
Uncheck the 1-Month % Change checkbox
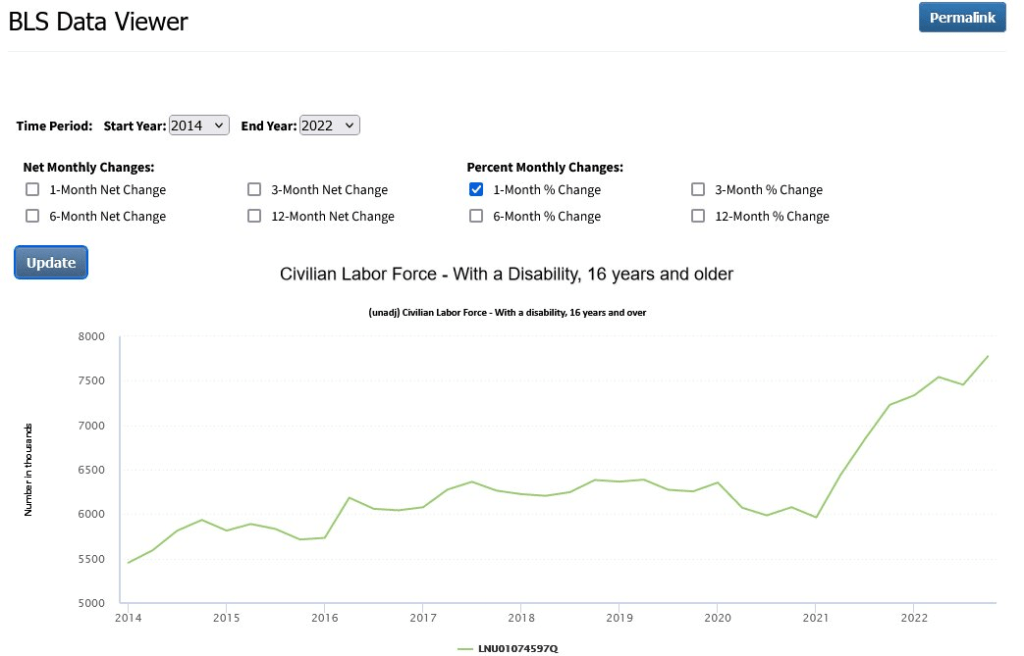tap(476, 190)
